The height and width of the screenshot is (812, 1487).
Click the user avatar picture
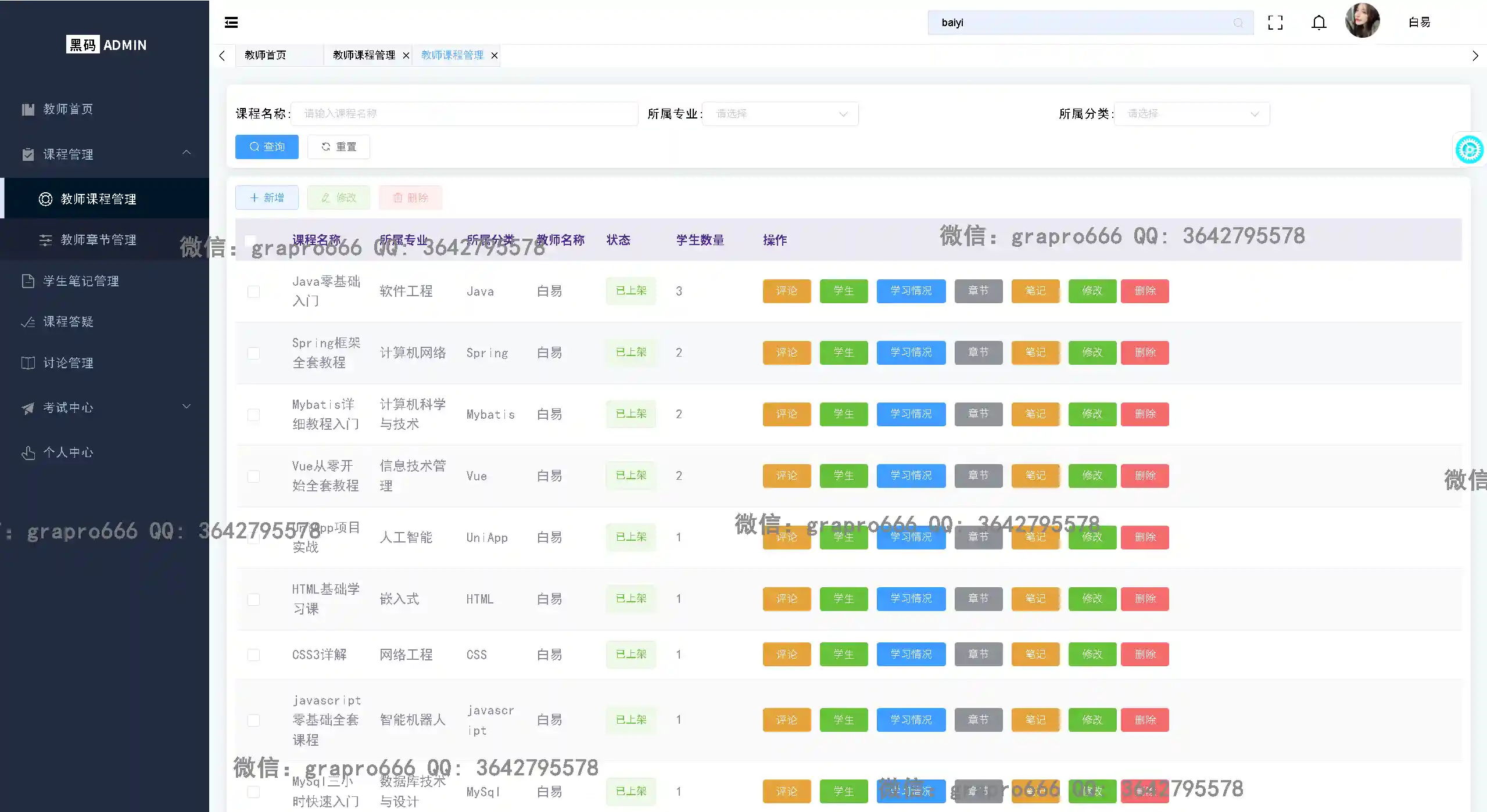1362,21
